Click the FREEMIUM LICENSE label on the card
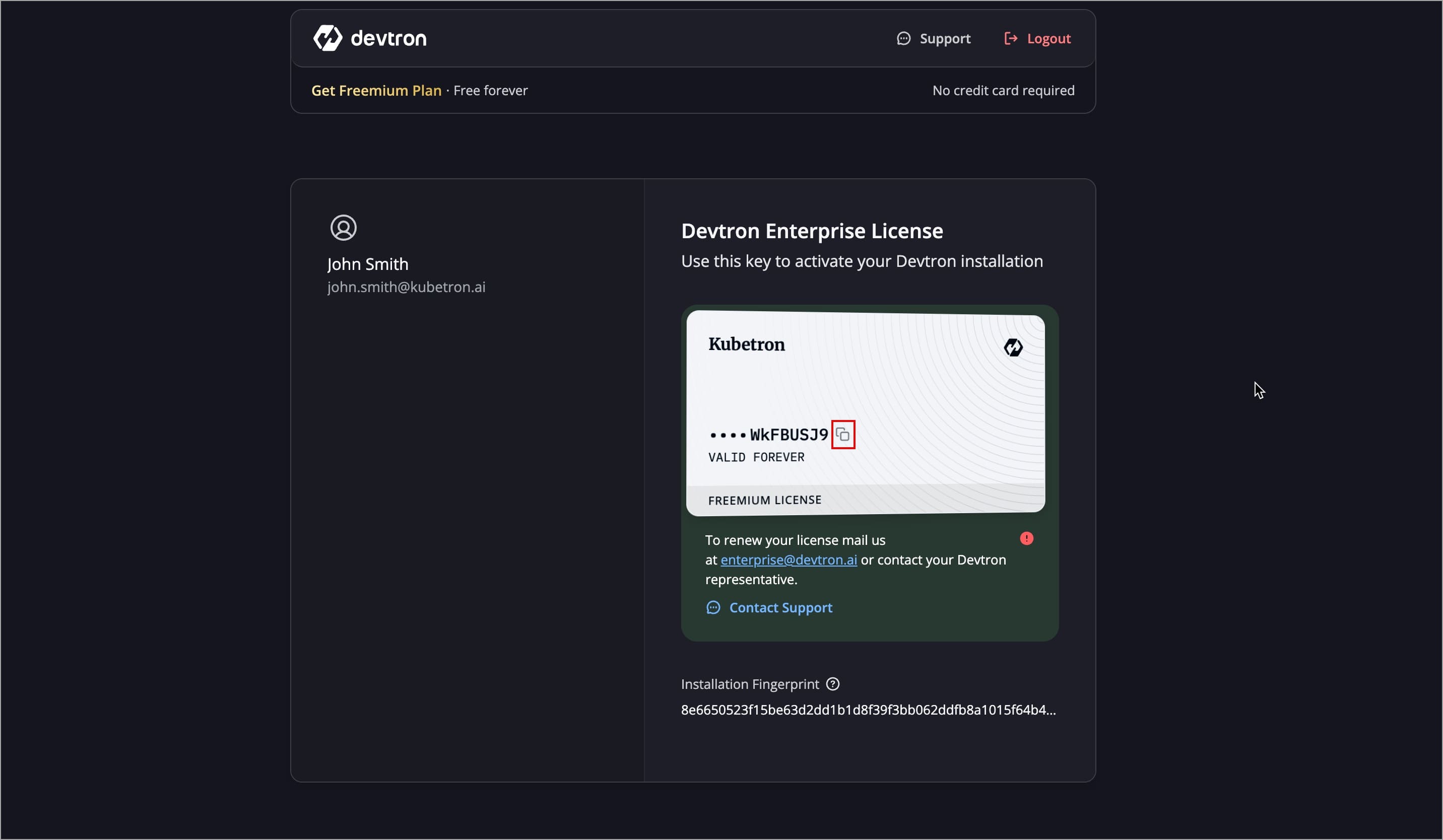This screenshot has width=1443, height=840. [x=764, y=499]
